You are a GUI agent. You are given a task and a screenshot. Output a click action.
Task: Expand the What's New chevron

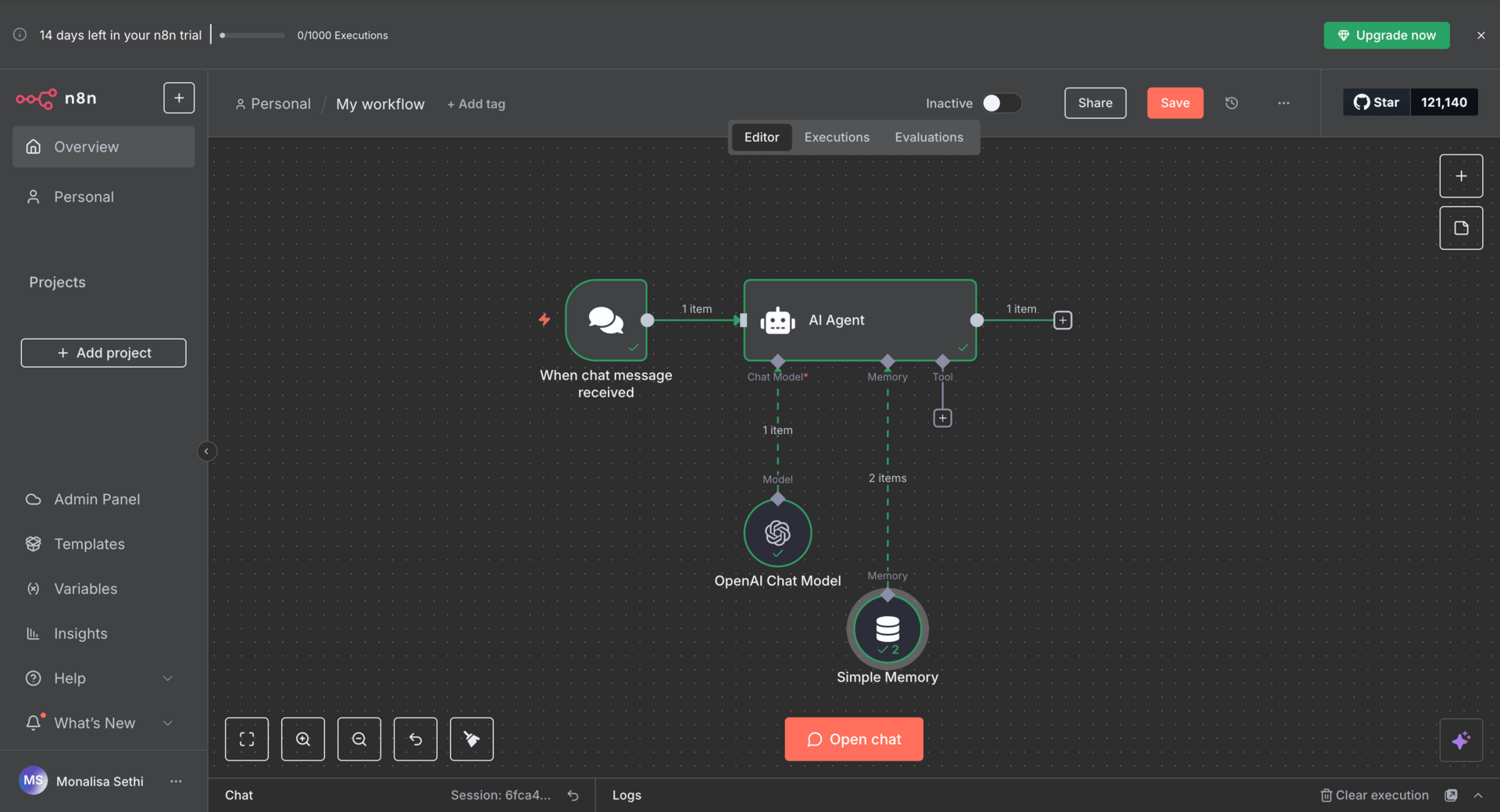[x=167, y=723]
